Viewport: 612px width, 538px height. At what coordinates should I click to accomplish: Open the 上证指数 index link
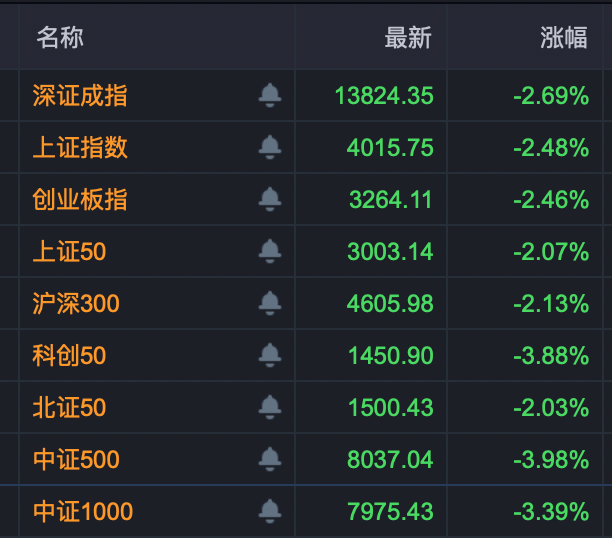click(80, 148)
